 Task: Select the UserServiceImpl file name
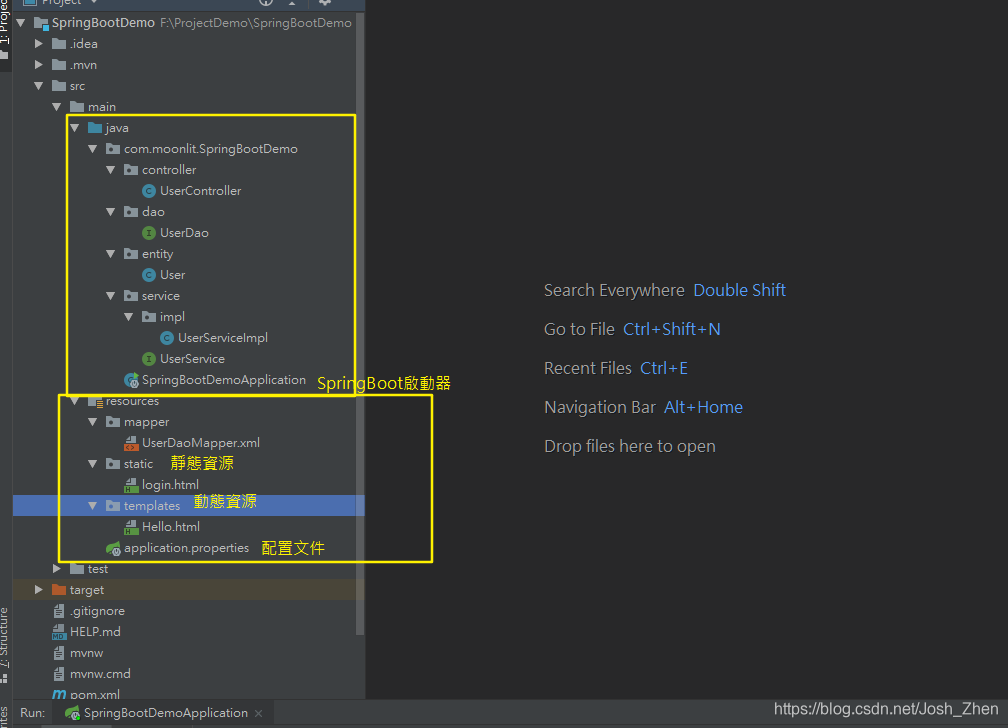click(223, 338)
